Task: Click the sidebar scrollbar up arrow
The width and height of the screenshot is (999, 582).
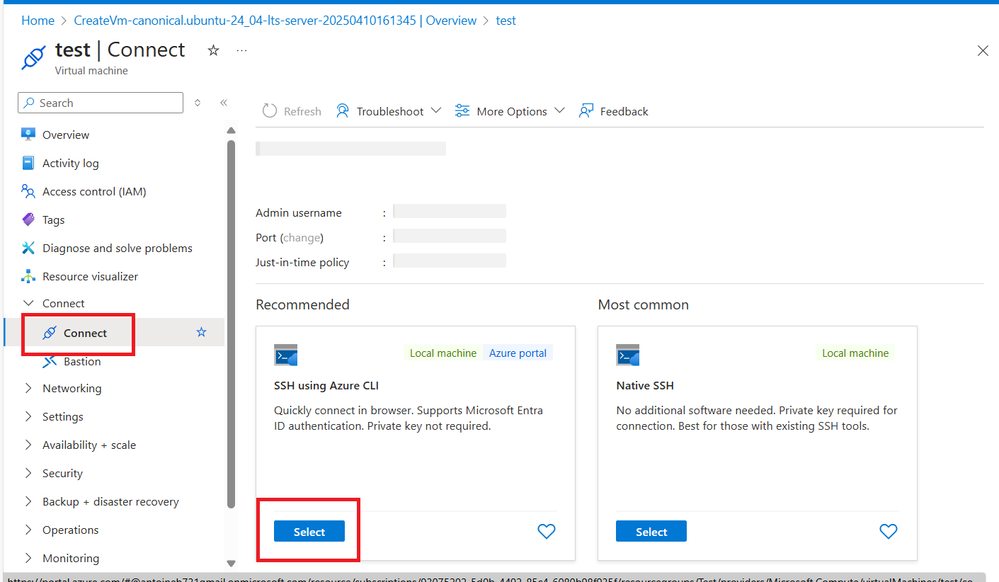Action: click(231, 130)
